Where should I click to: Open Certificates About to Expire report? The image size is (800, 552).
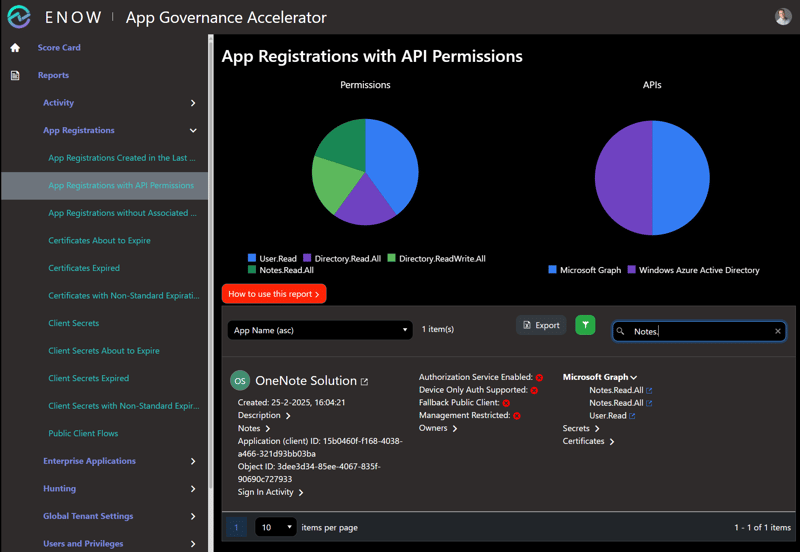tap(99, 240)
